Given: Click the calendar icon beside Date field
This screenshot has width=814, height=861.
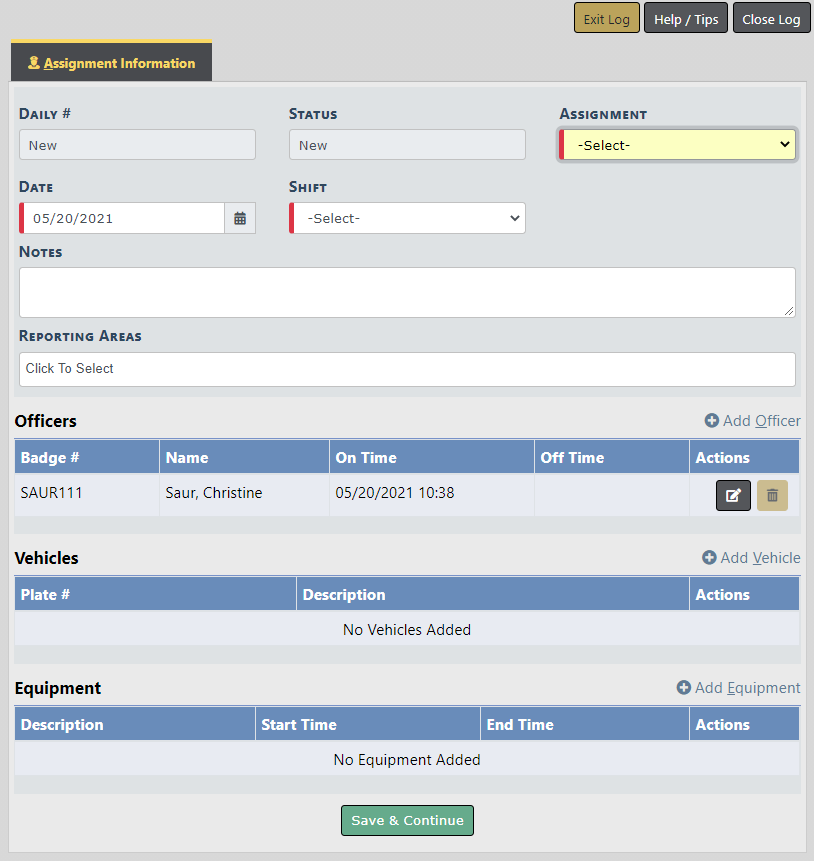Looking at the screenshot, I should pos(240,218).
